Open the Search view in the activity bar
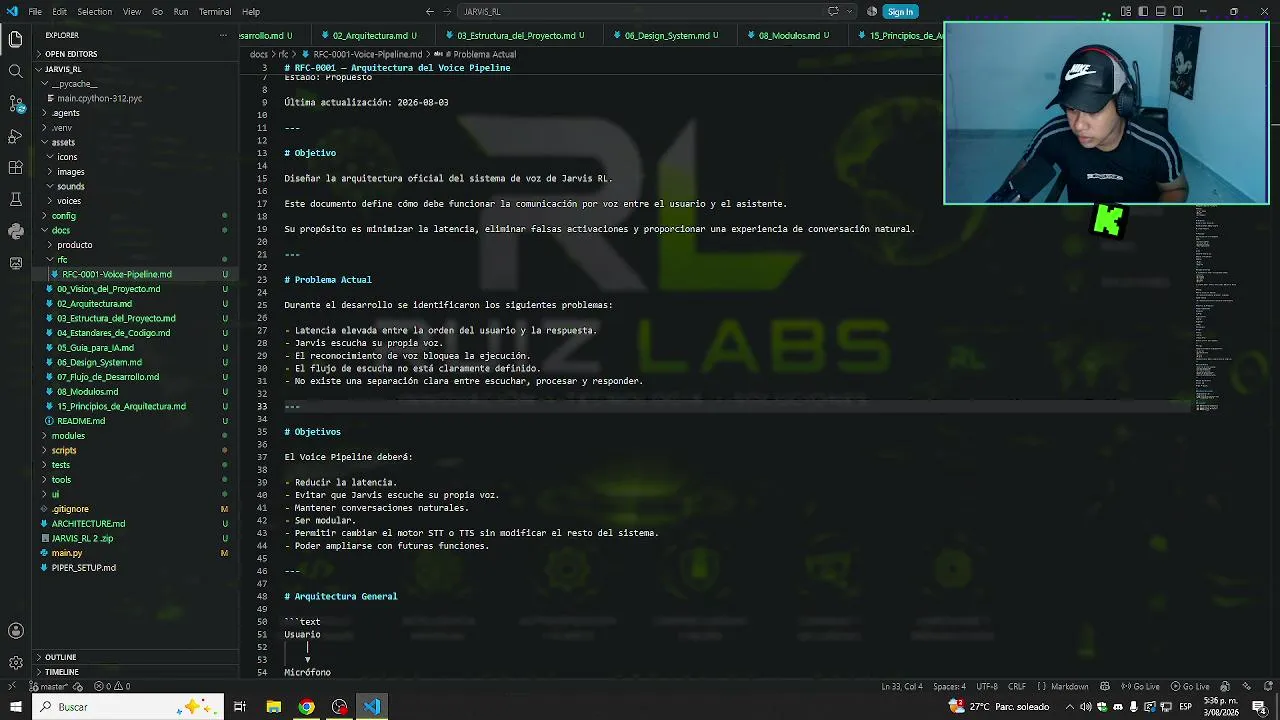 15,71
